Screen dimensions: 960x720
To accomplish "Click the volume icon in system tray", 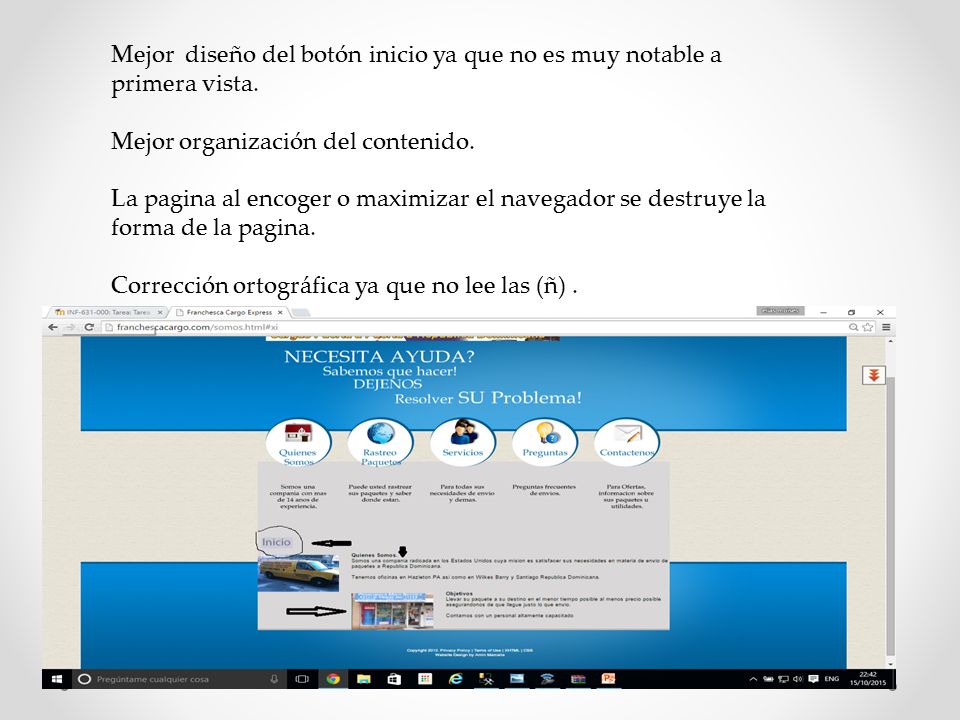I will pyautogui.click(x=798, y=679).
